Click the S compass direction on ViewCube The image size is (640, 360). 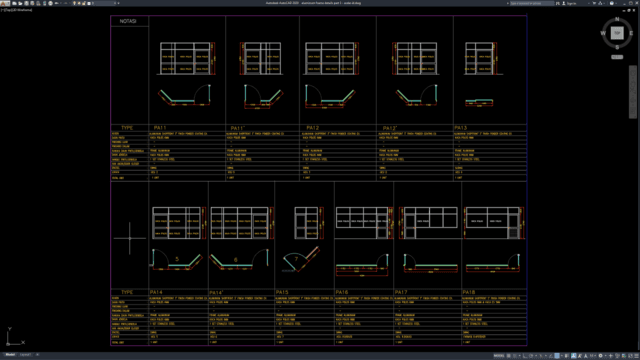click(x=617, y=47)
